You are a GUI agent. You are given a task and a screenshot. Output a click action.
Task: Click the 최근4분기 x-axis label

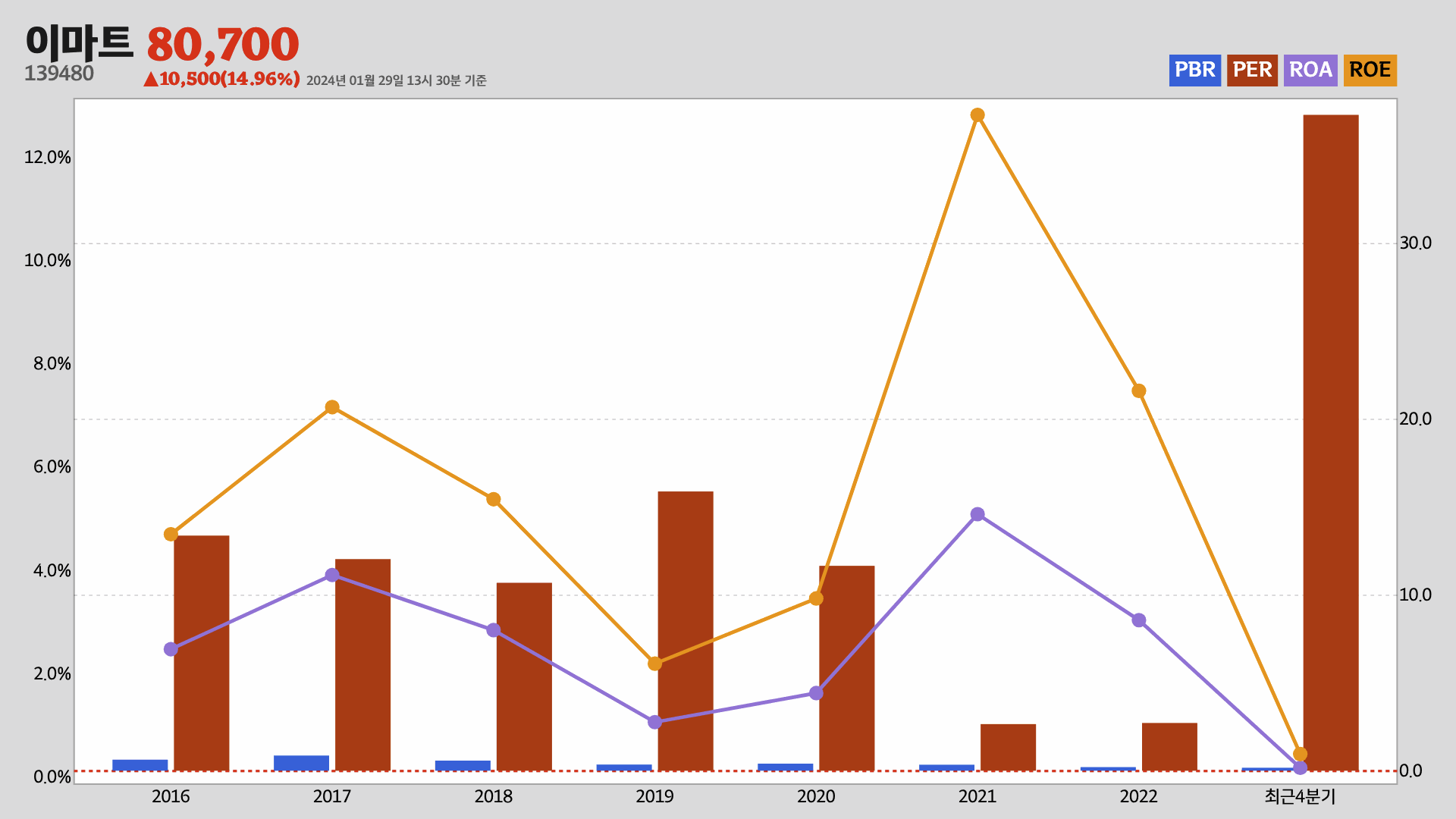pyautogui.click(x=1300, y=796)
